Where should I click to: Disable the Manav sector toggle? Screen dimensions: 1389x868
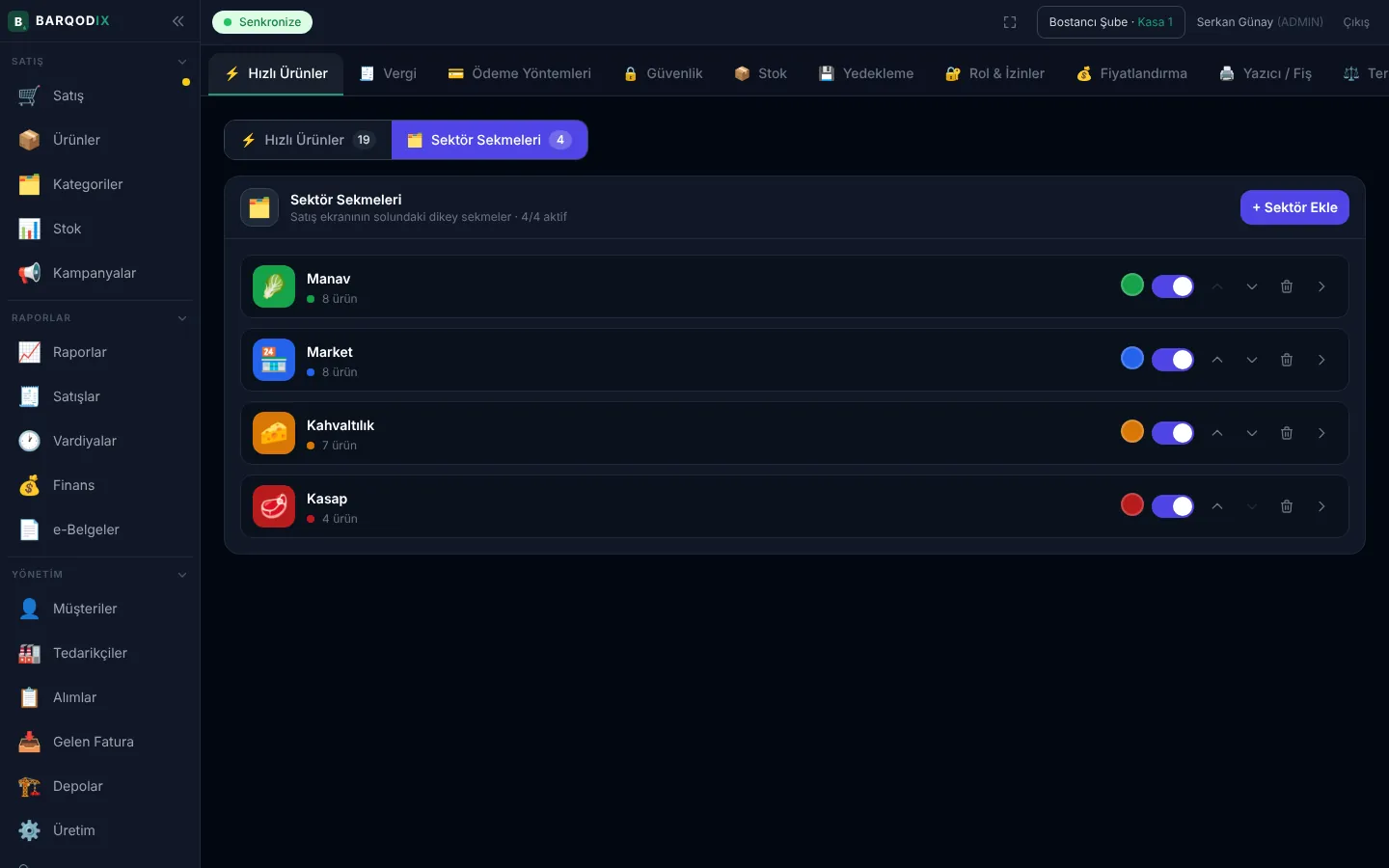coord(1173,286)
